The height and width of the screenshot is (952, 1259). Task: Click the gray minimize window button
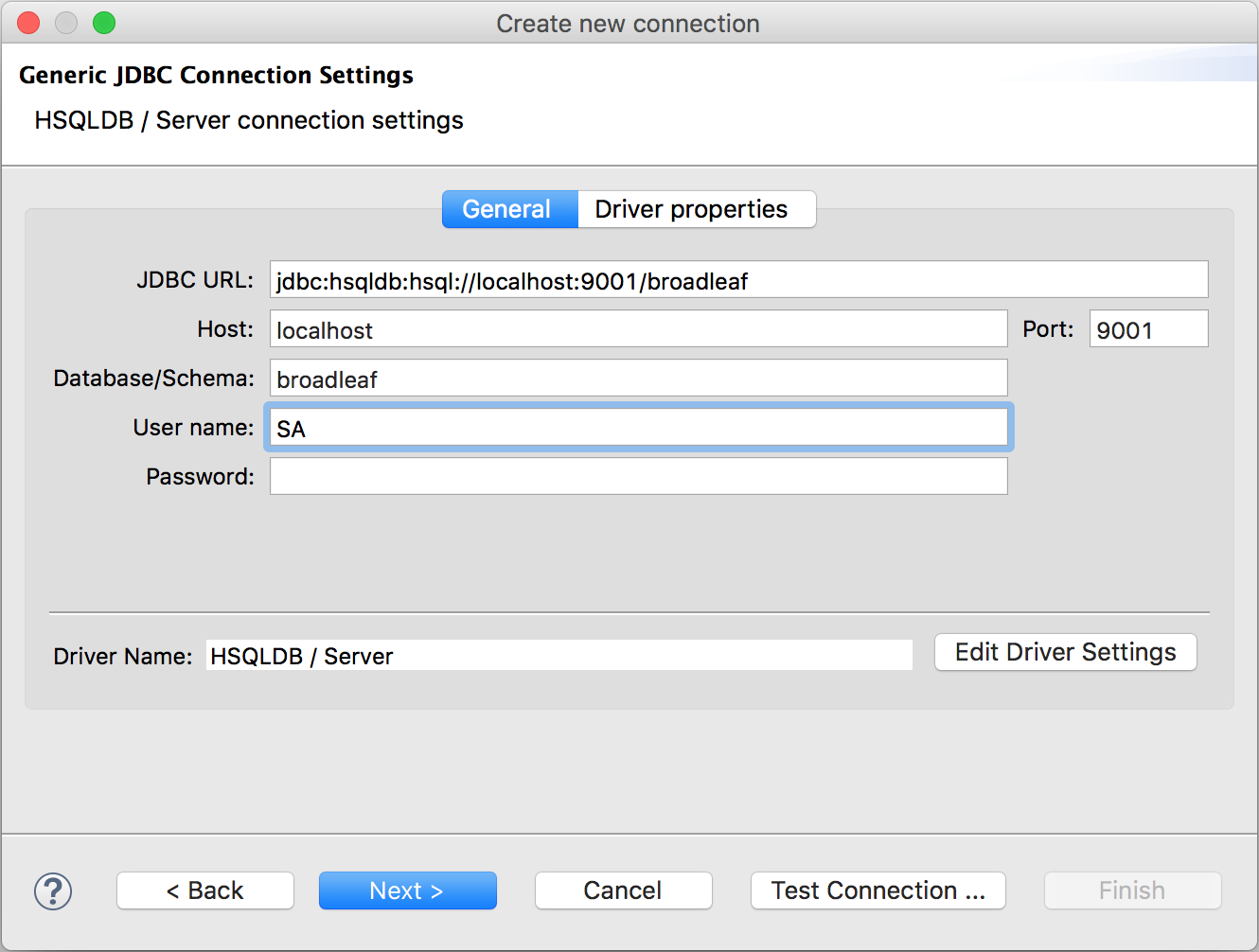click(x=66, y=23)
